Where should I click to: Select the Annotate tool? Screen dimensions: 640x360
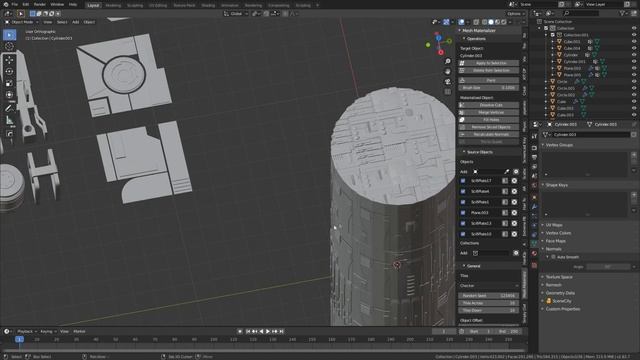[x=9, y=109]
